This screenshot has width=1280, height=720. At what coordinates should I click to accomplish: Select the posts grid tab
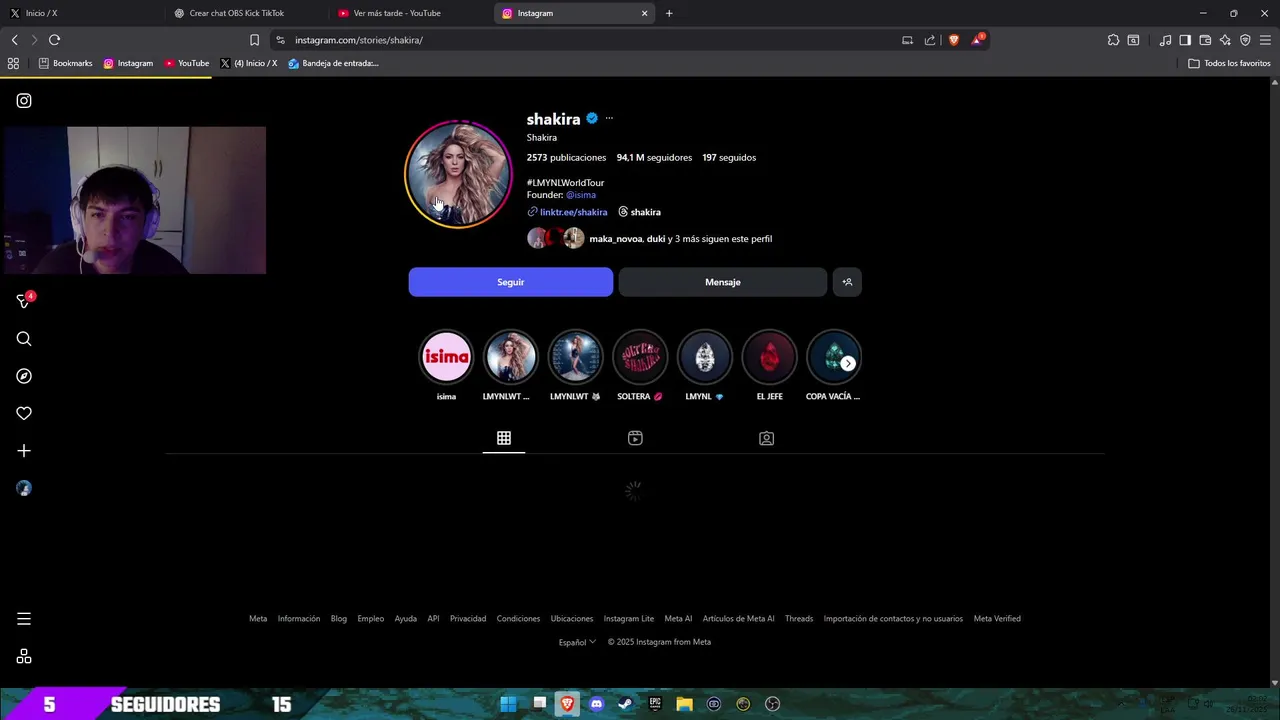[x=504, y=438]
